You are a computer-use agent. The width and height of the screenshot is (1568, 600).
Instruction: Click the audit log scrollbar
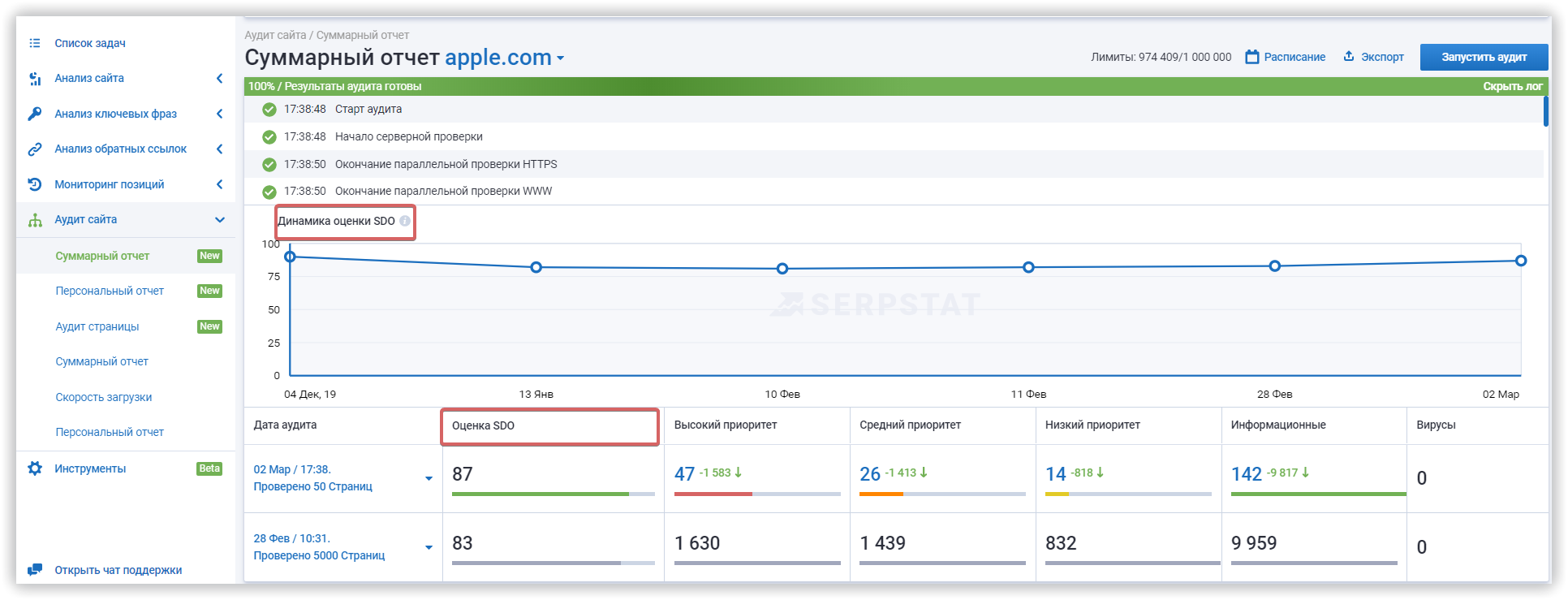coord(1546,111)
